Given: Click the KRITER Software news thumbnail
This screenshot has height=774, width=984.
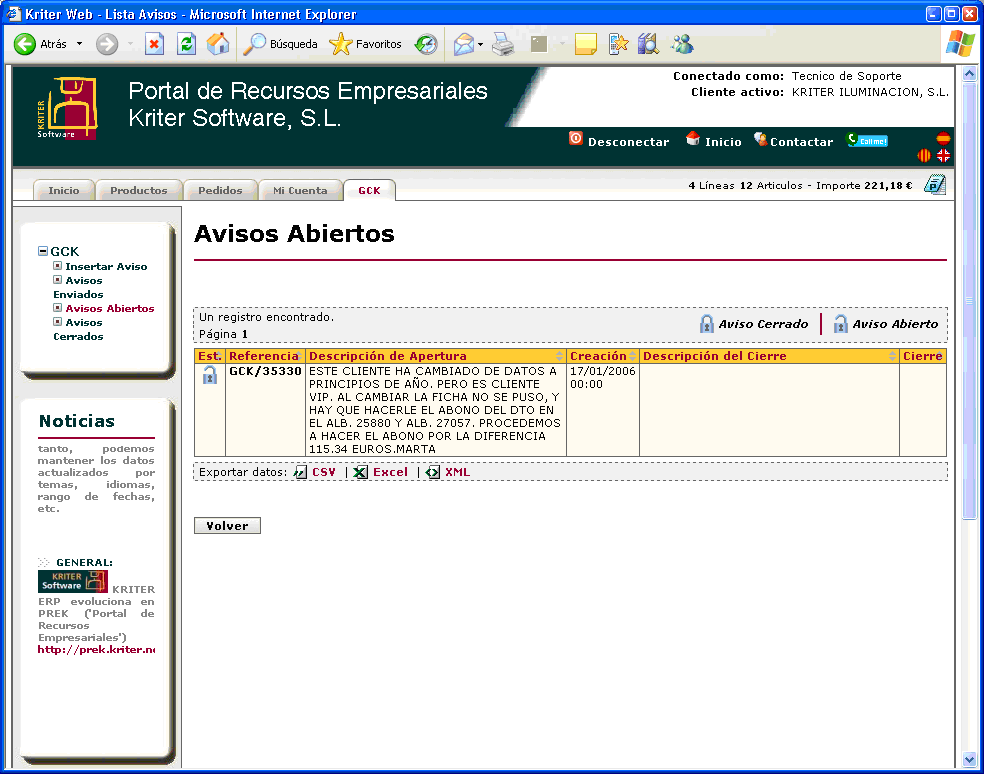Looking at the screenshot, I should 73,581.
